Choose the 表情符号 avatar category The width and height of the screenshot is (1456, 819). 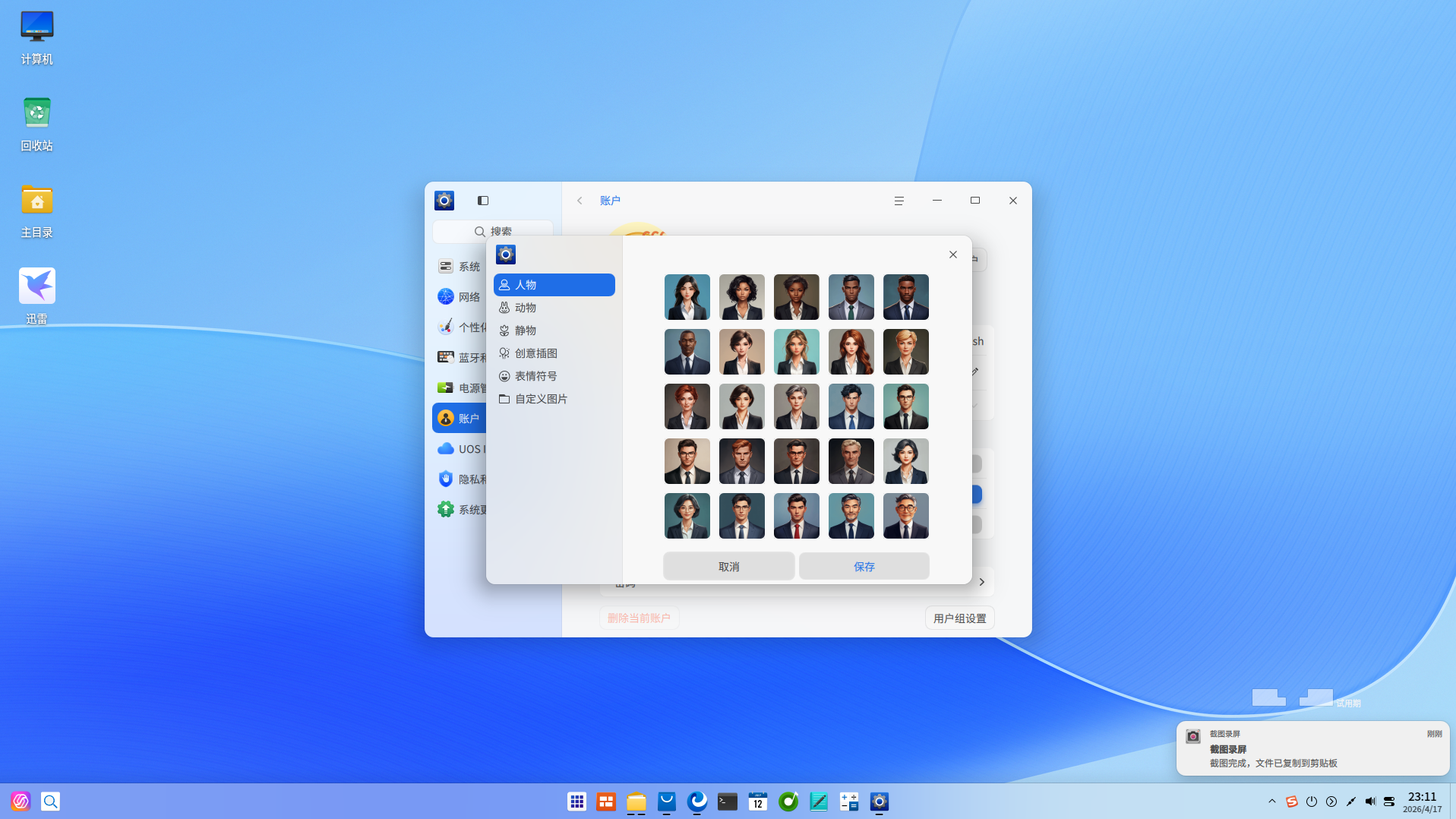pyautogui.click(x=554, y=376)
